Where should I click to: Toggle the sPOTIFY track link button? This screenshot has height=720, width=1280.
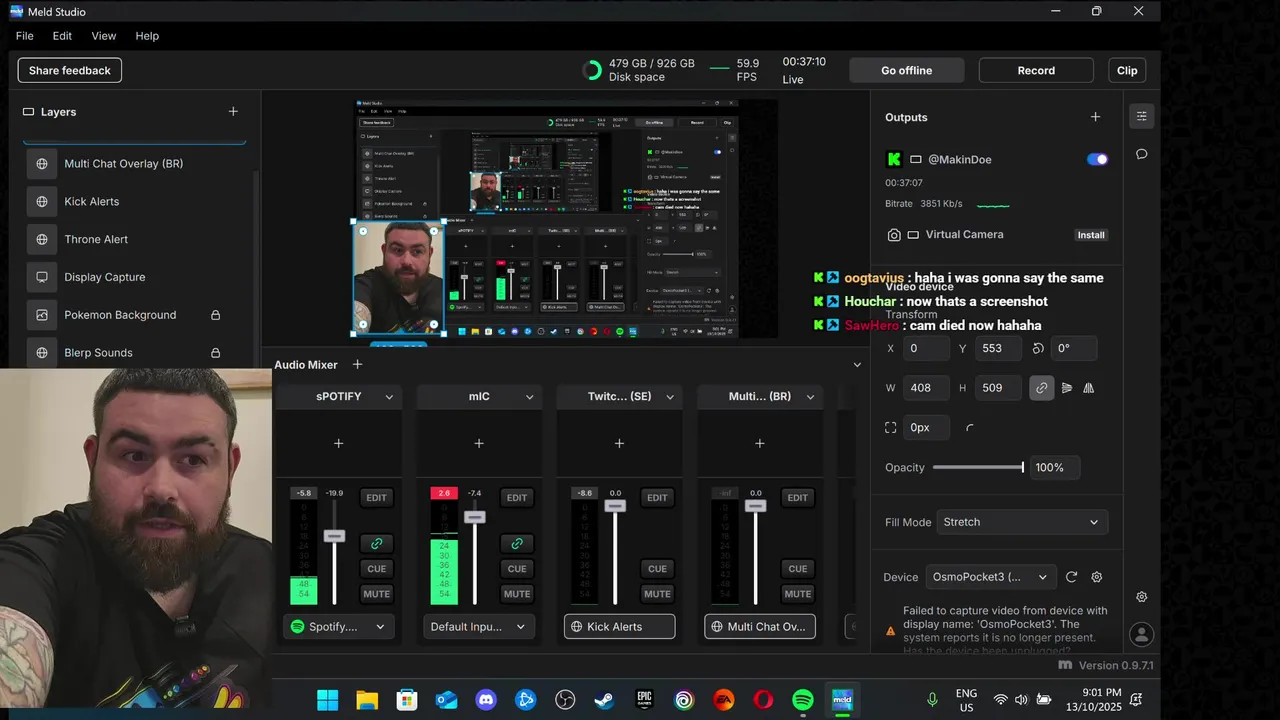coord(376,543)
